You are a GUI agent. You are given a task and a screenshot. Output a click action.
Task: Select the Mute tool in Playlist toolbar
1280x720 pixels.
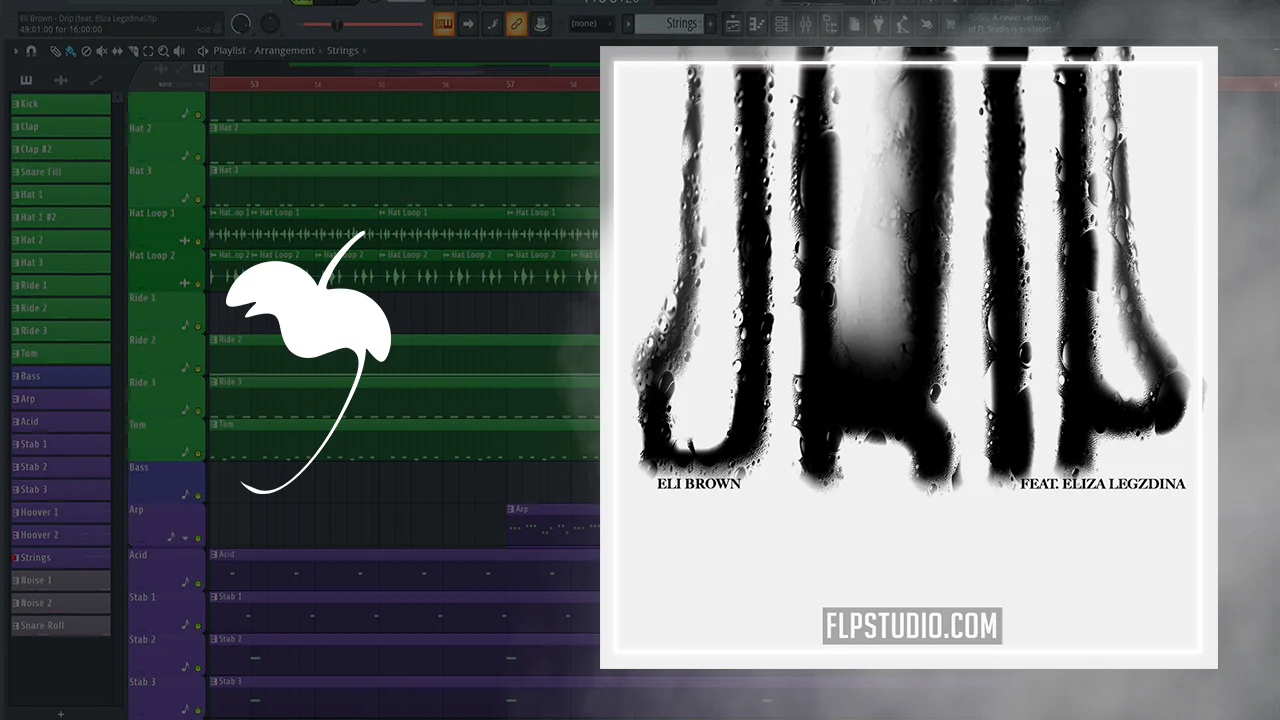pyautogui.click(x=101, y=51)
